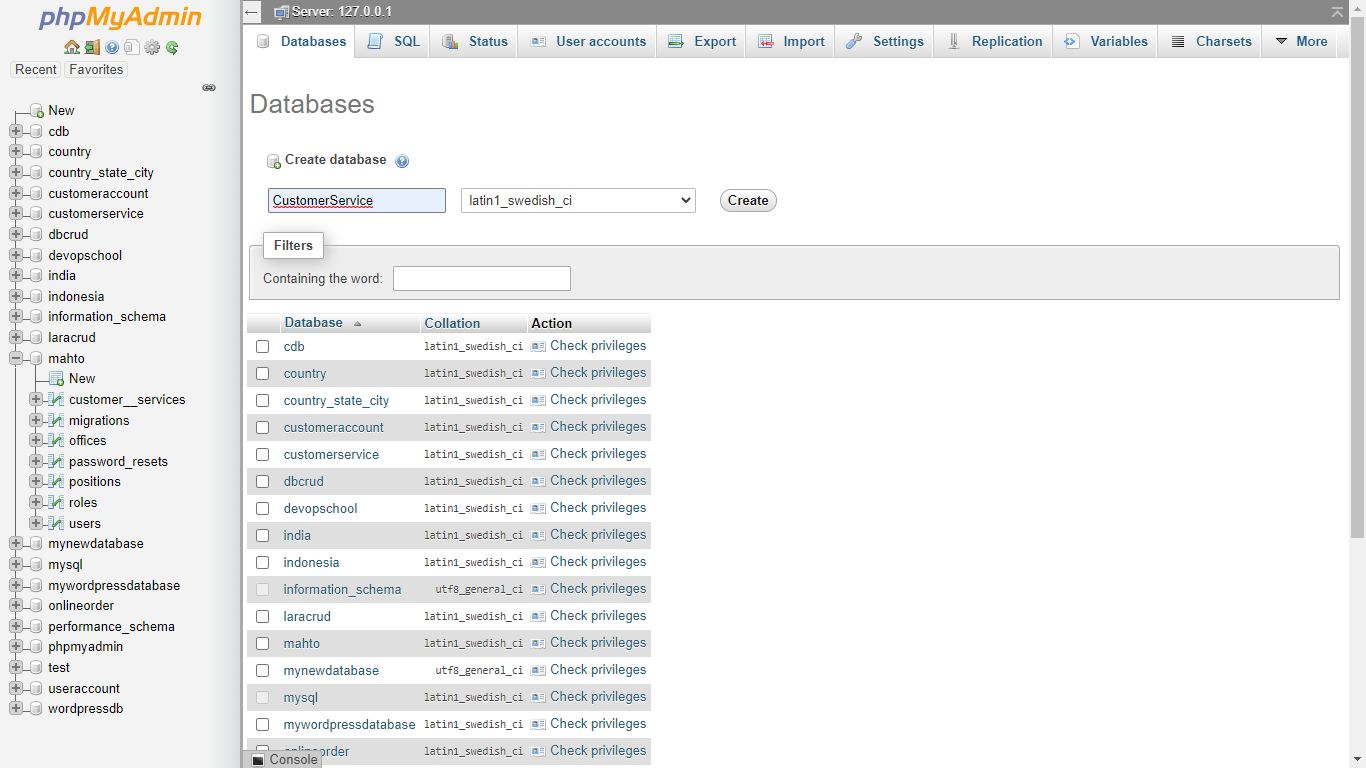1366x768 pixels.
Task: Click the page vertical scrollbar
Action: coord(1357,300)
